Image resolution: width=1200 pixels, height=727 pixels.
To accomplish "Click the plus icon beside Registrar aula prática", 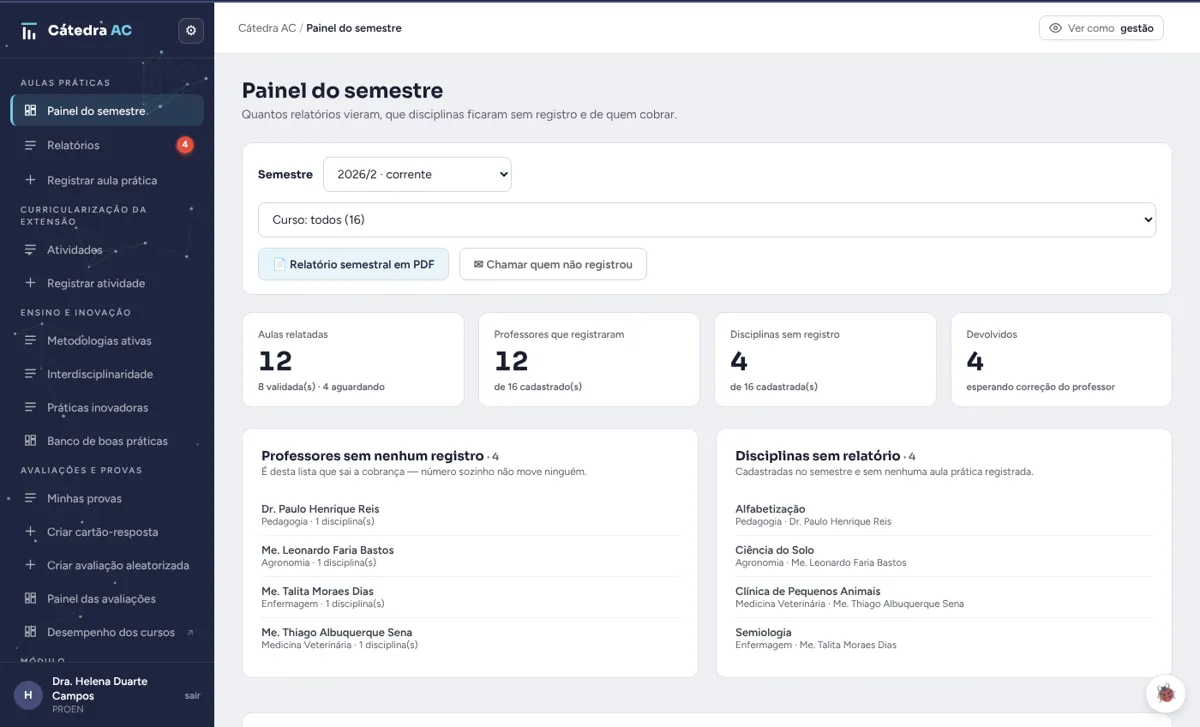I will point(31,180).
